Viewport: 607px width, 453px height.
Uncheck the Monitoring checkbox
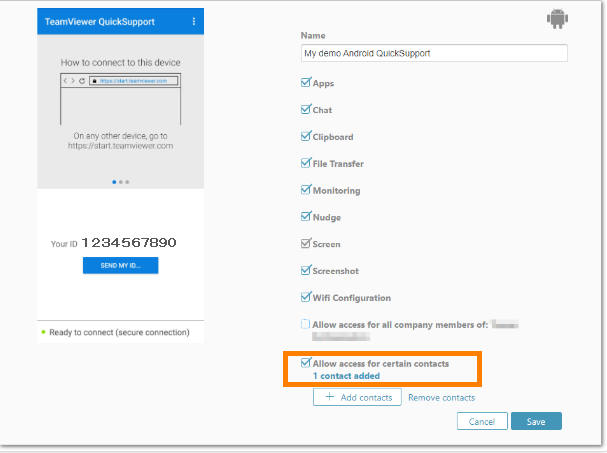pyautogui.click(x=306, y=190)
